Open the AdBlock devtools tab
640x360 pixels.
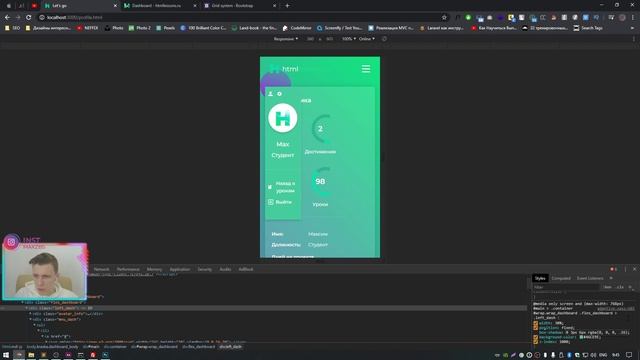click(x=246, y=269)
